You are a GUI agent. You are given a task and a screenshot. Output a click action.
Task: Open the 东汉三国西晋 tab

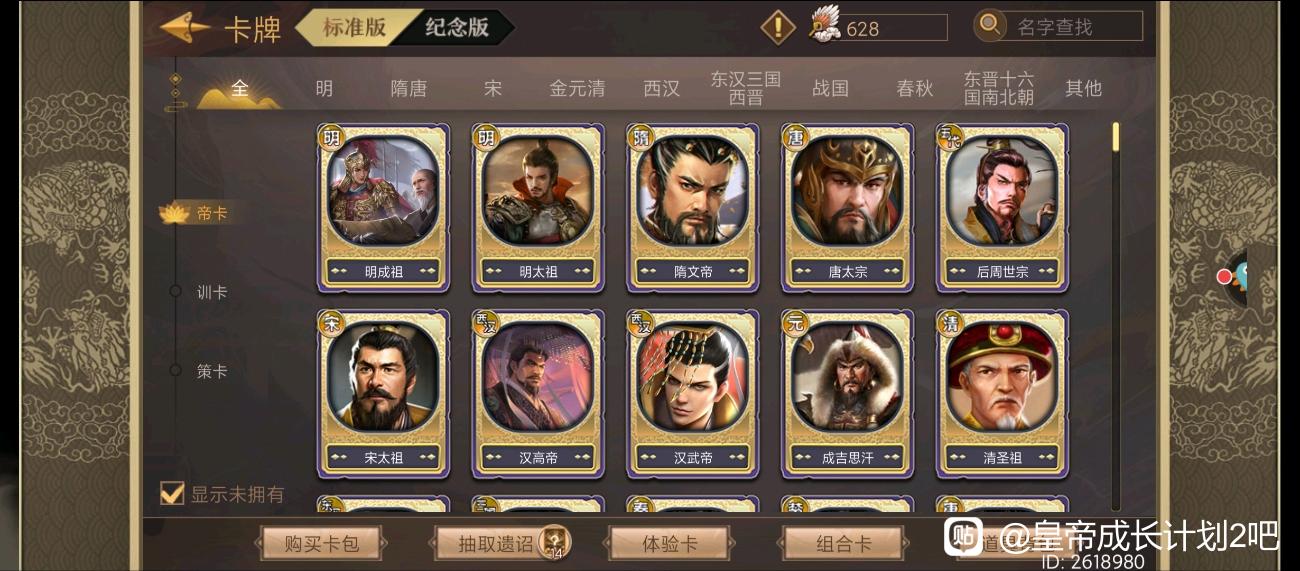coord(745,88)
